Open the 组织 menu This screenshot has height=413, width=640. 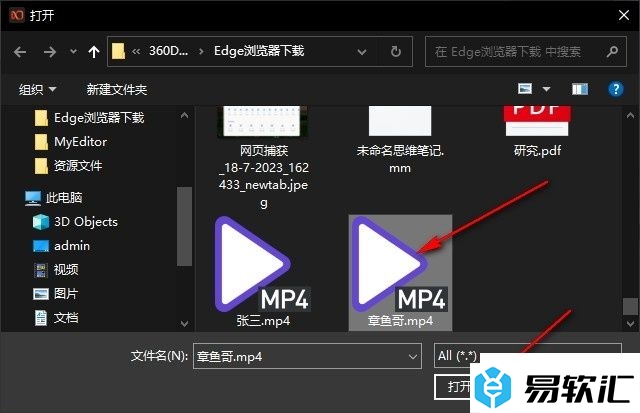37,89
